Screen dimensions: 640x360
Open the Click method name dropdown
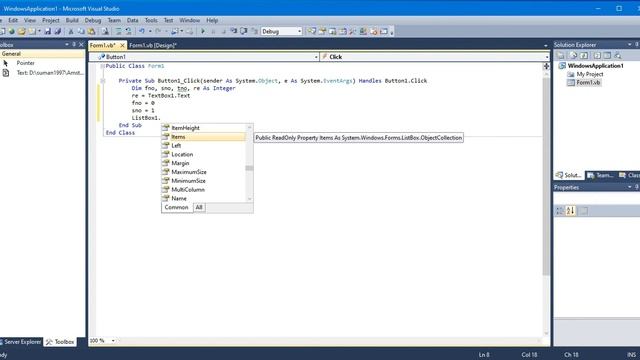(x=547, y=57)
